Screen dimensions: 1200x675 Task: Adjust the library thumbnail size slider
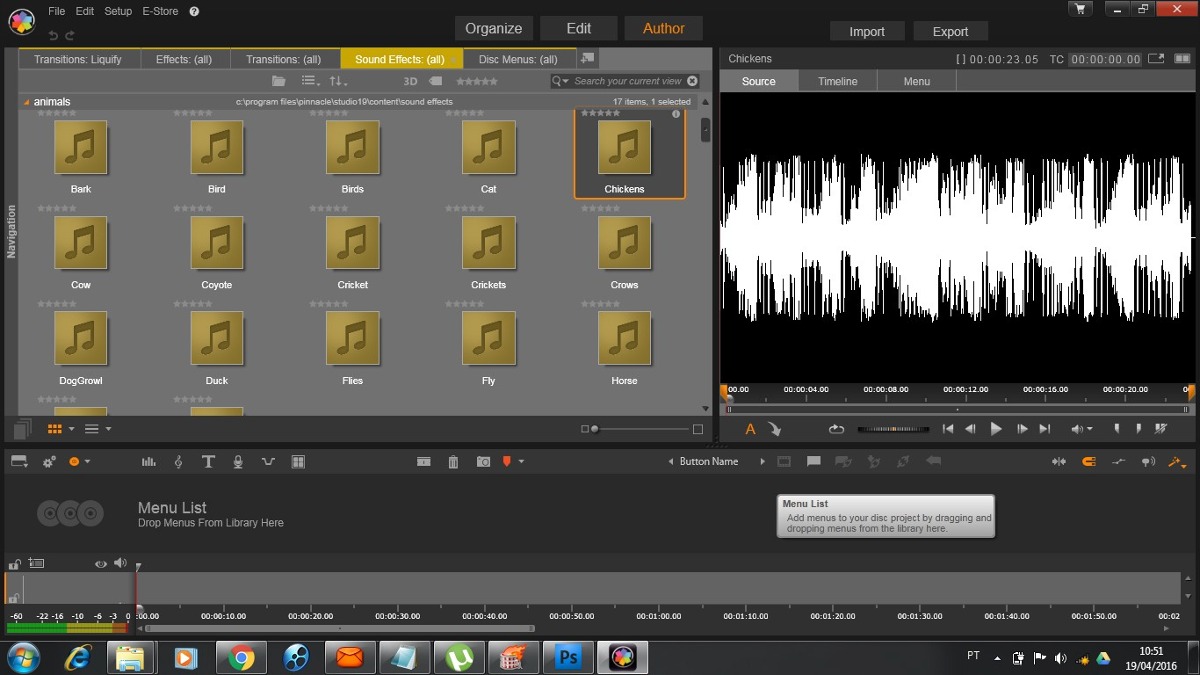640,429
